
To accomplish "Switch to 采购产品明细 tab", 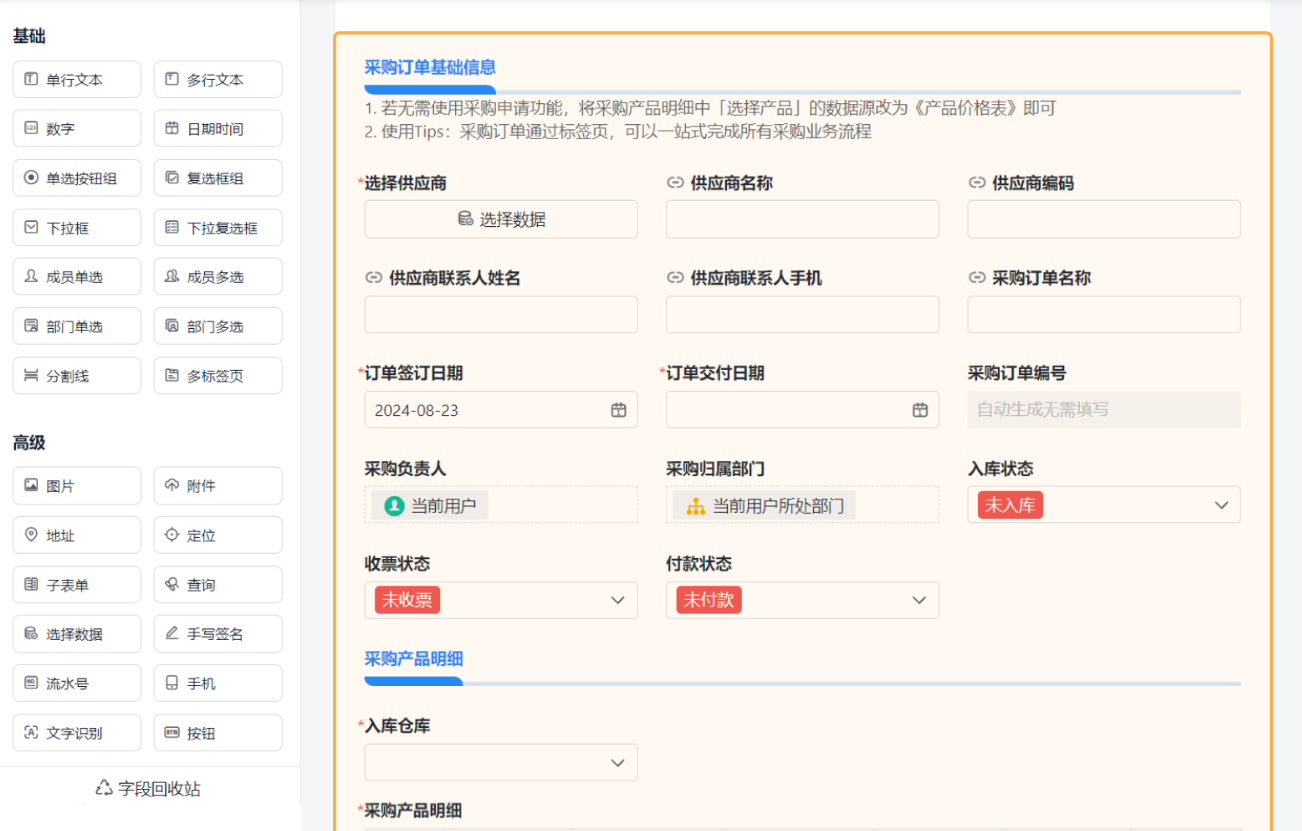I will click(x=414, y=659).
